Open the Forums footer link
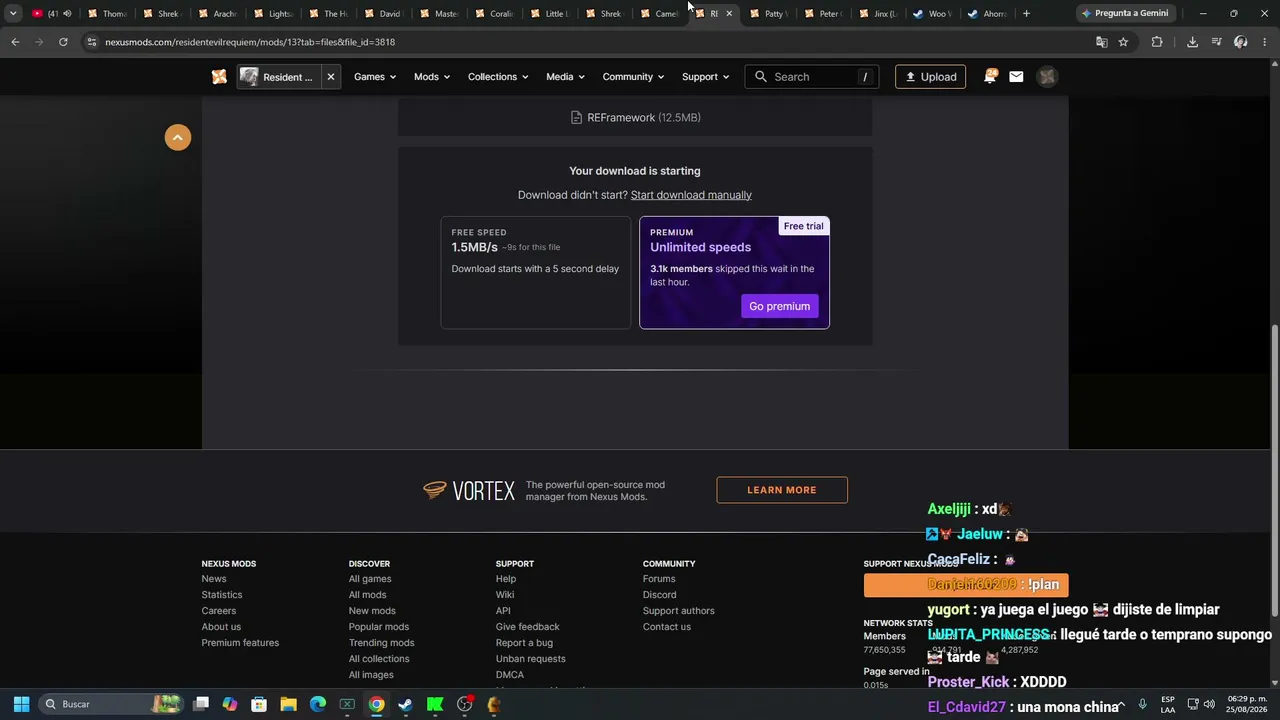The width and height of the screenshot is (1280, 720). tap(659, 579)
